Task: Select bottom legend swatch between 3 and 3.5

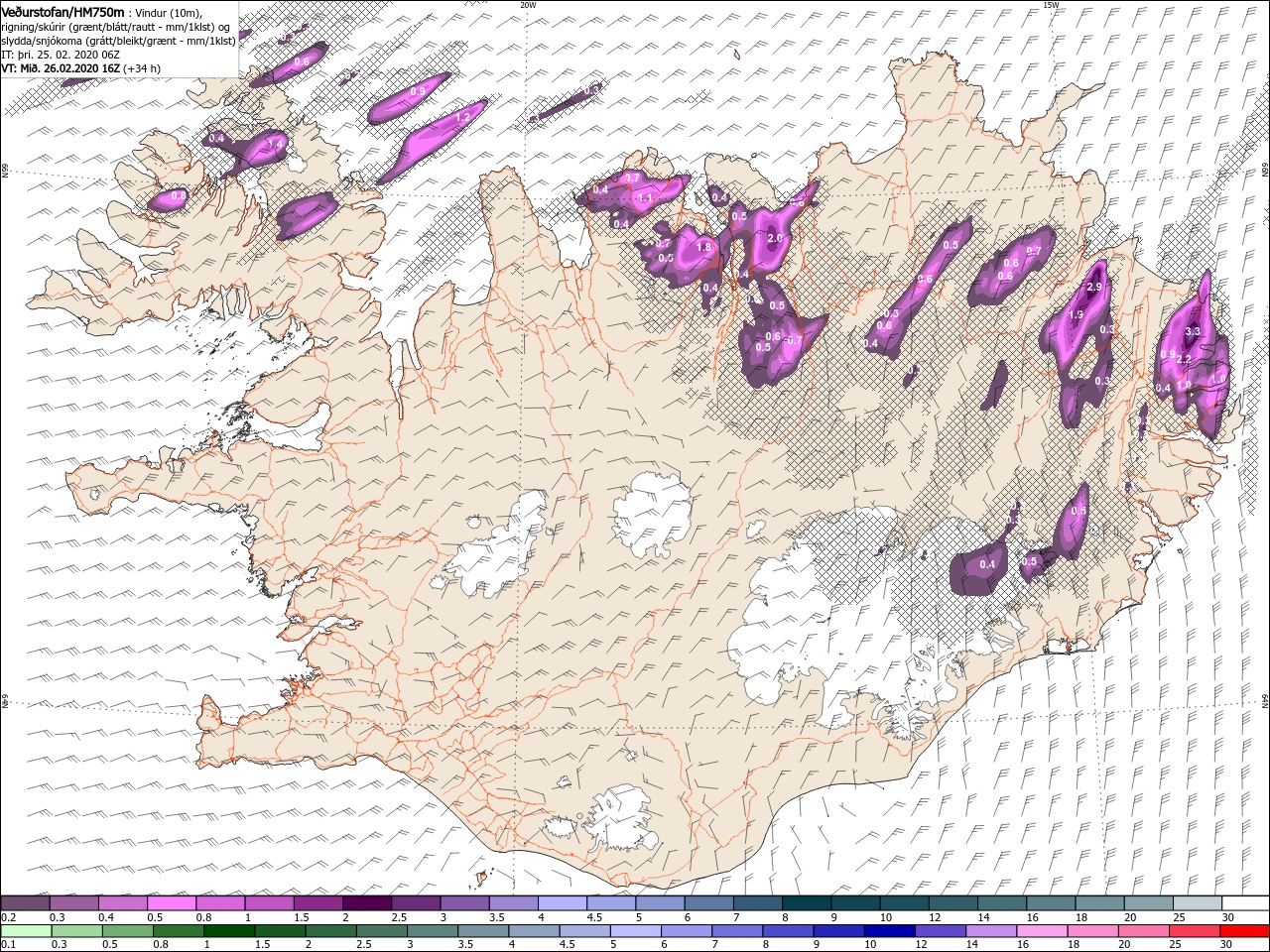Action: (x=433, y=931)
